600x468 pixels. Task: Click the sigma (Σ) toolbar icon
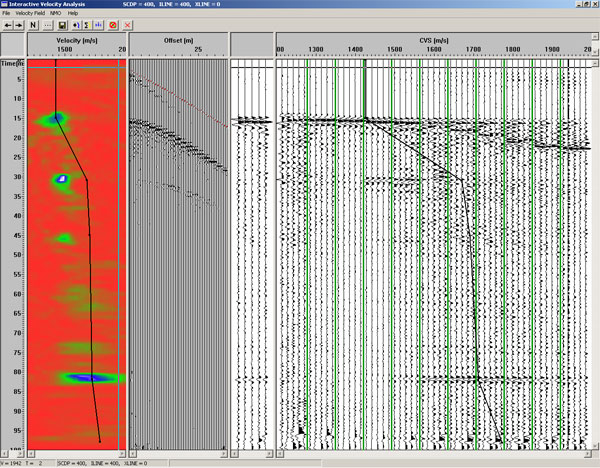[x=88, y=23]
